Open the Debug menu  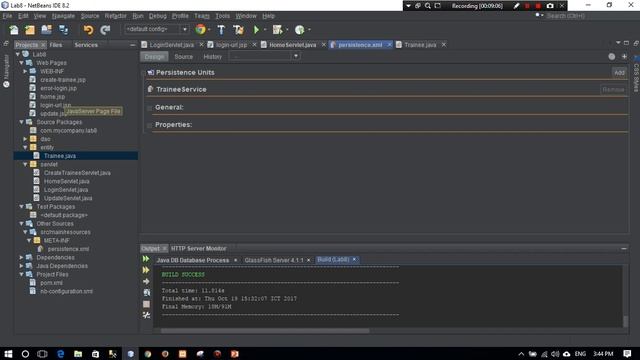coord(158,16)
